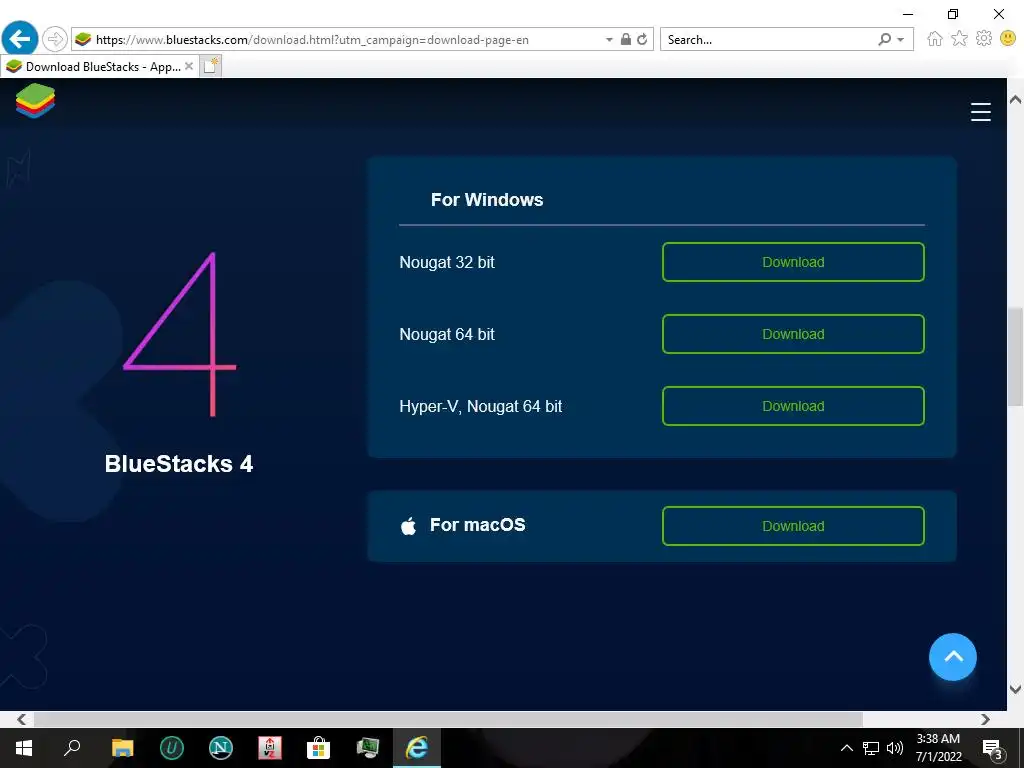Open the green U app in taskbar
Image resolution: width=1024 pixels, height=768 pixels.
(x=172, y=748)
